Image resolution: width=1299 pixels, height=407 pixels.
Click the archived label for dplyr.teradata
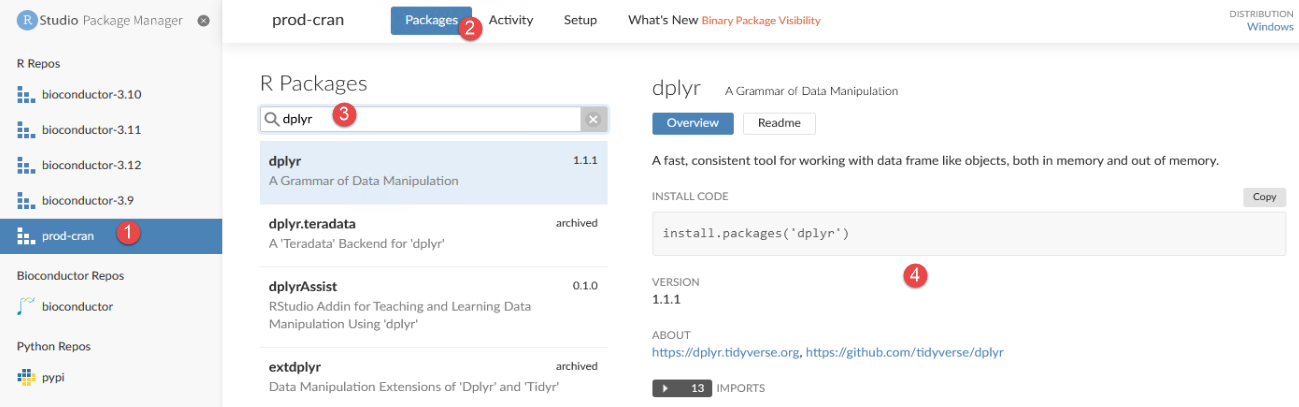coord(577,223)
